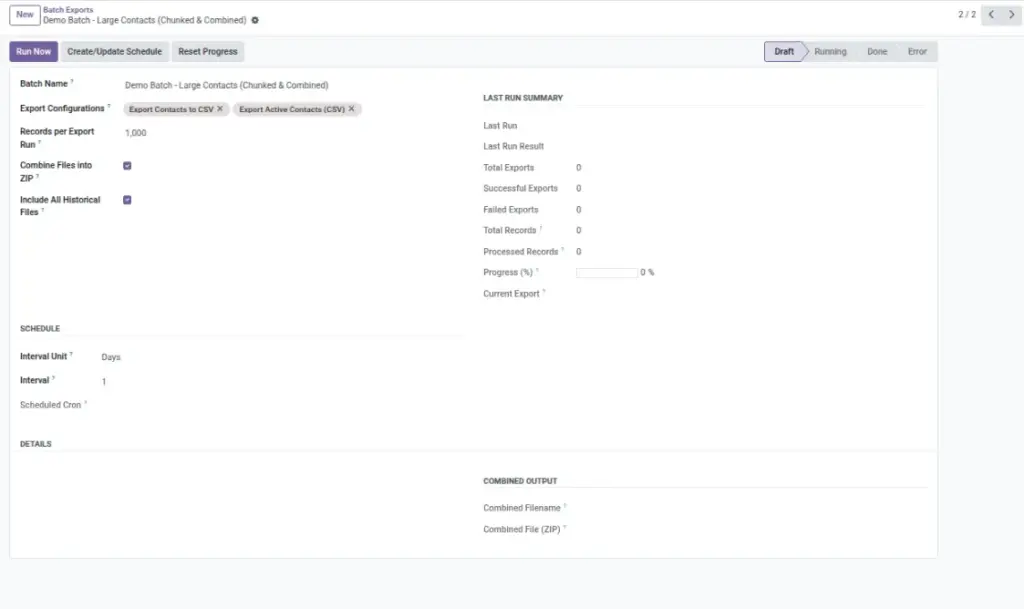Click the Scheduled Cron field label
The height and width of the screenshot is (609, 1024).
click(x=50, y=405)
